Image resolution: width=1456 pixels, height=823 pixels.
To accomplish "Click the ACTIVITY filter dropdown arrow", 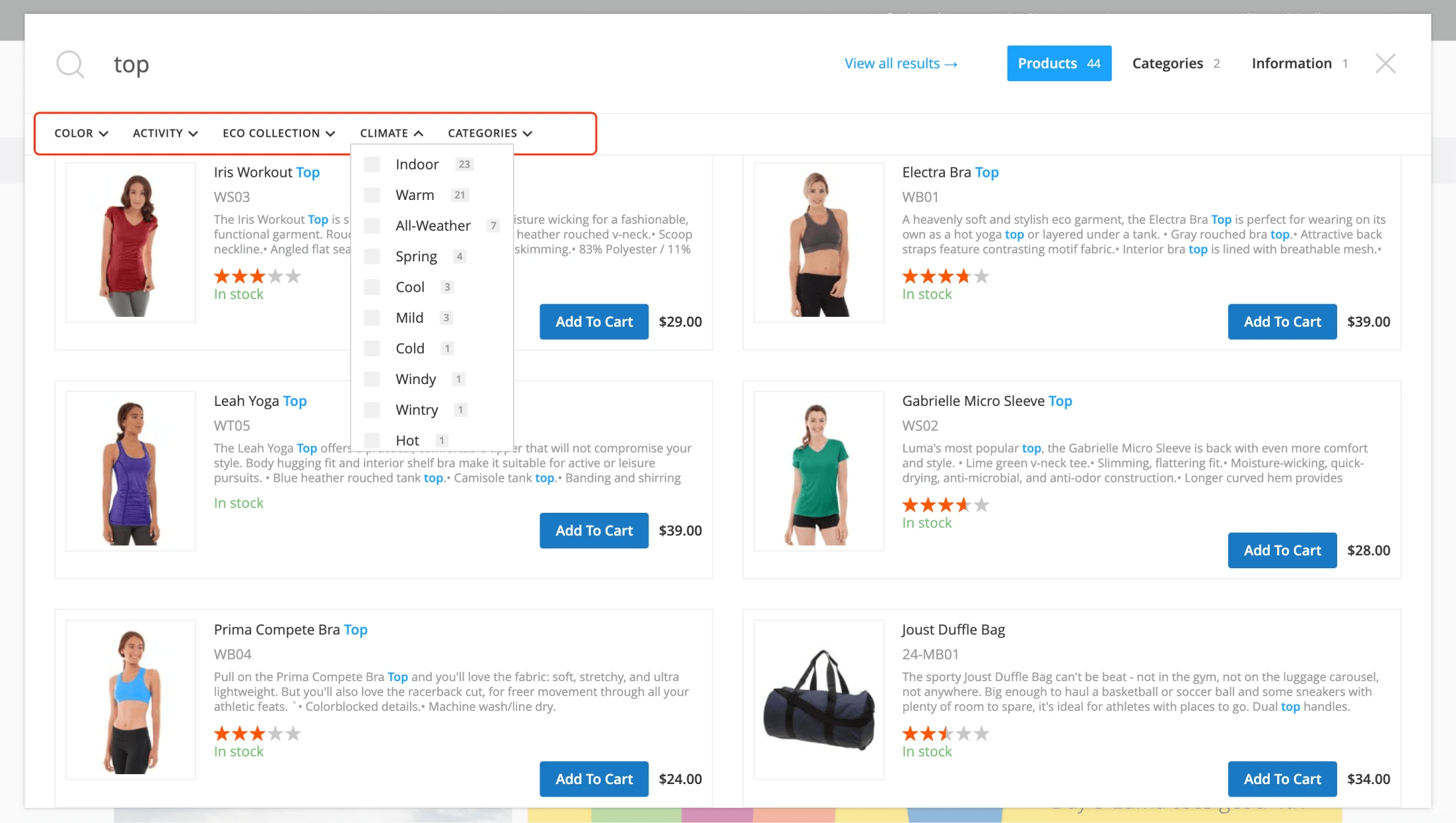I will pyautogui.click(x=192, y=133).
